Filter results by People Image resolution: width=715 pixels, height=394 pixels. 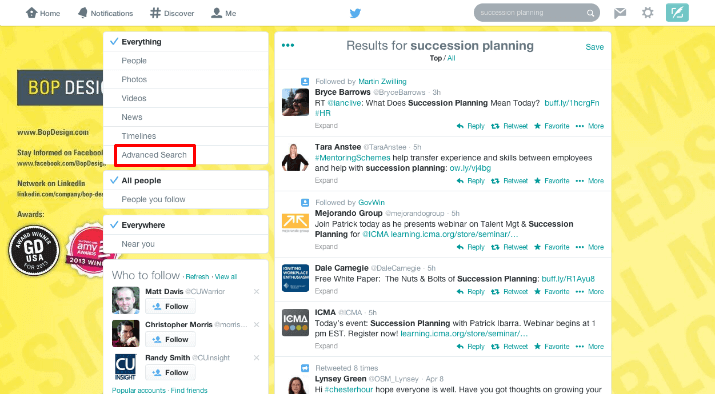[x=186, y=61]
